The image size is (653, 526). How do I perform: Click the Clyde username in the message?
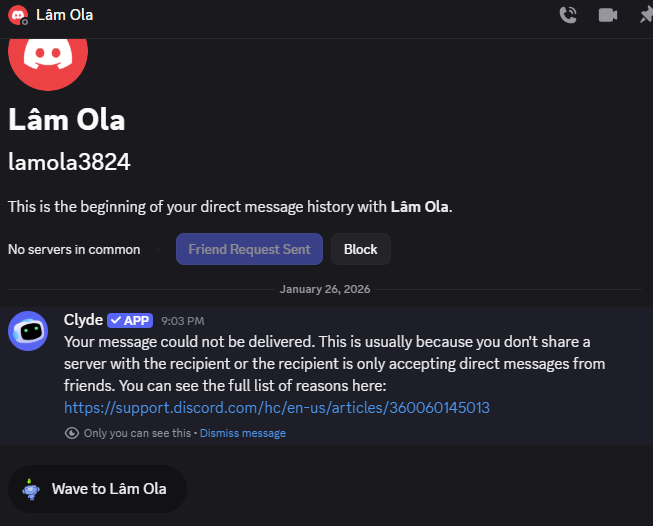point(83,320)
